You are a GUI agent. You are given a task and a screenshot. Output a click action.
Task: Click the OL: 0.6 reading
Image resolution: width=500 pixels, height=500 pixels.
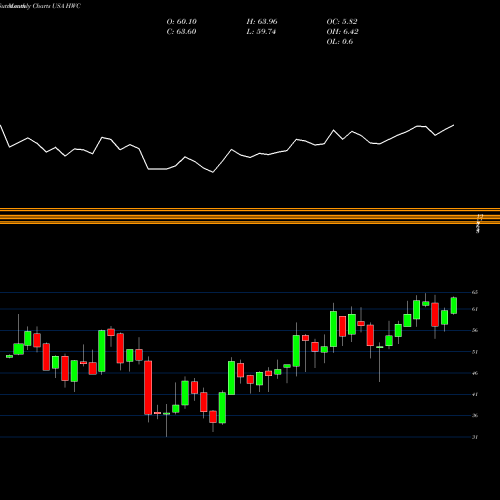pyautogui.click(x=340, y=42)
